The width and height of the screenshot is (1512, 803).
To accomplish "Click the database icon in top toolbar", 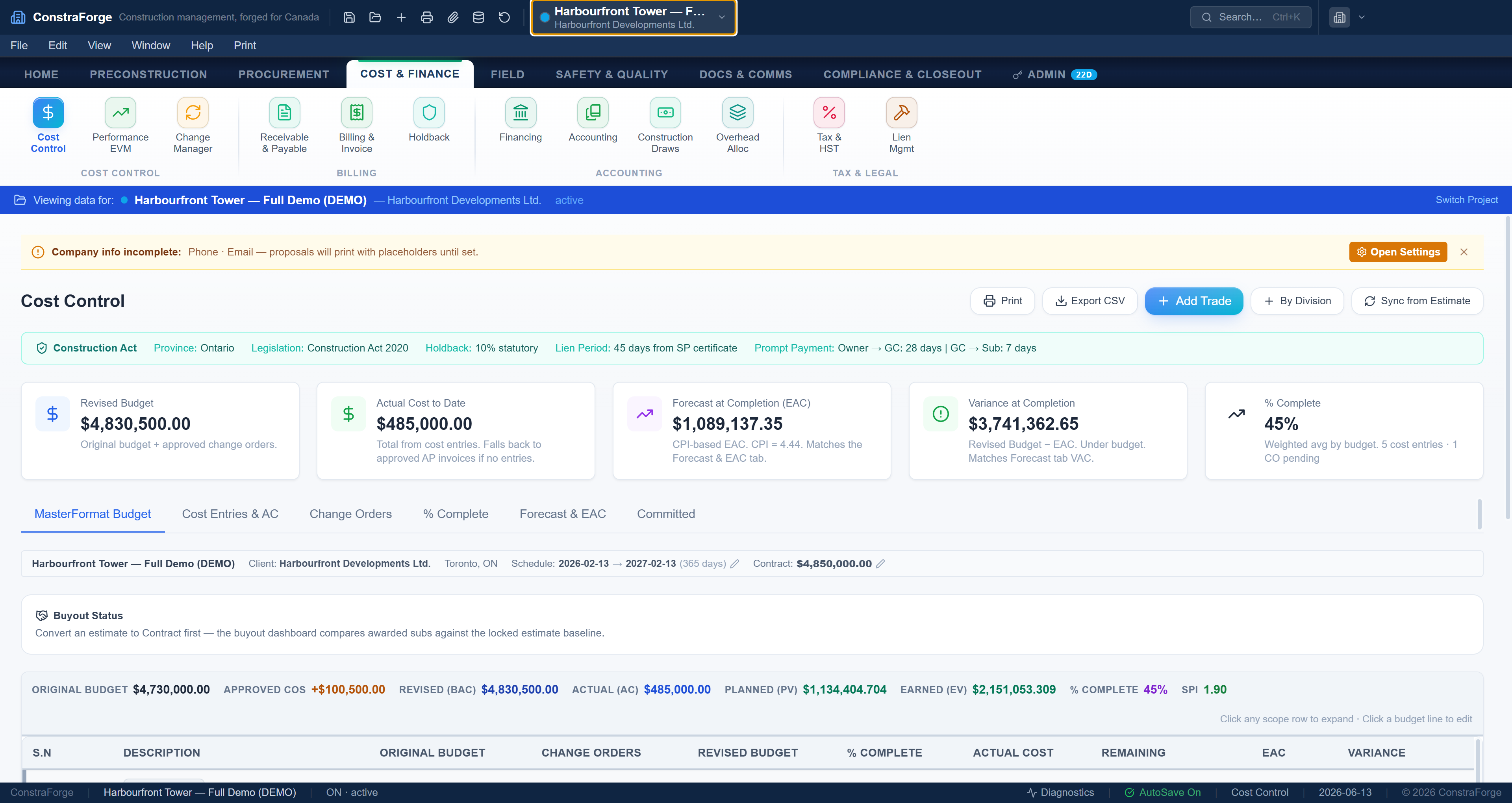I will pyautogui.click(x=478, y=17).
